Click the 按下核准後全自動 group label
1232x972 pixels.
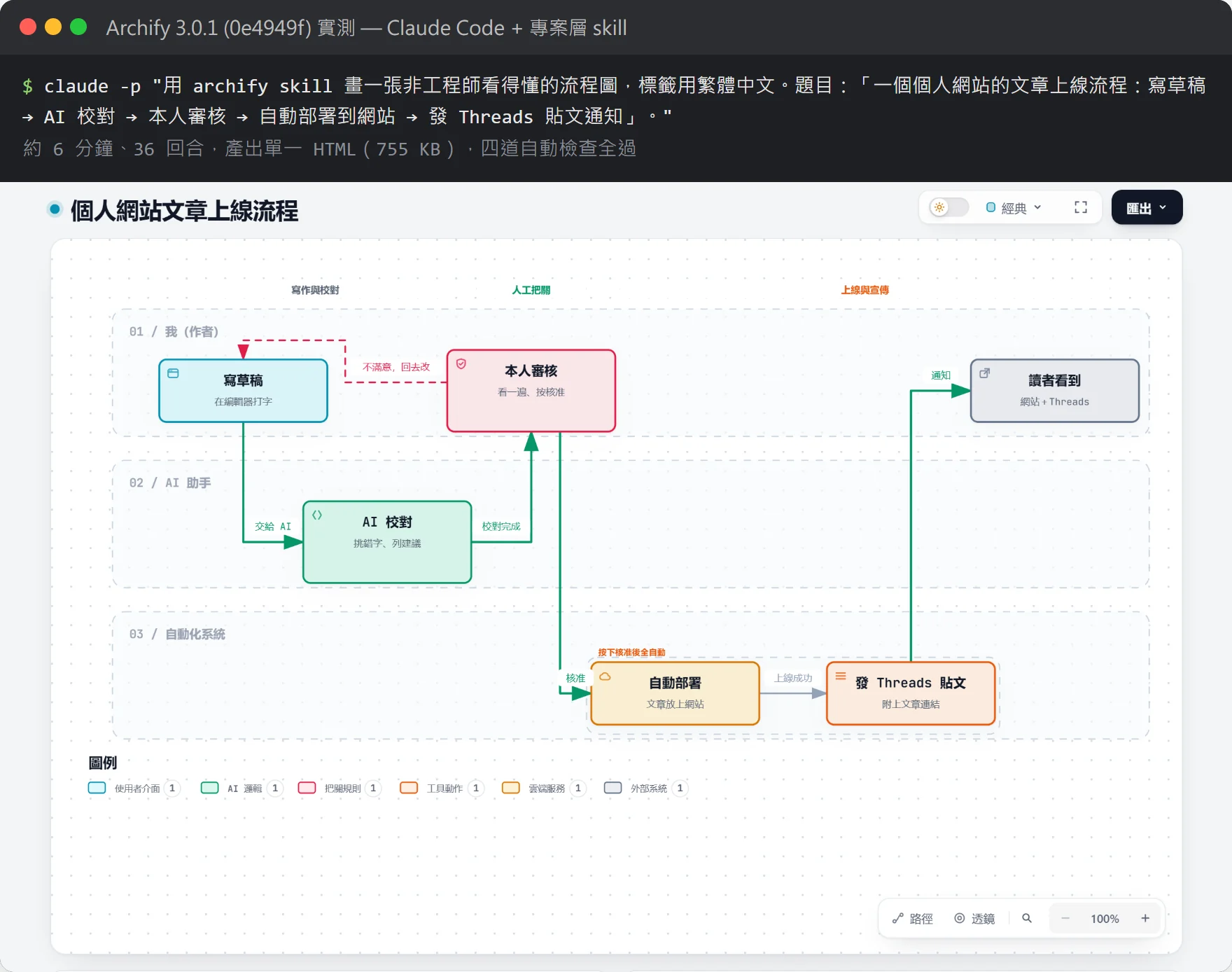pos(631,652)
